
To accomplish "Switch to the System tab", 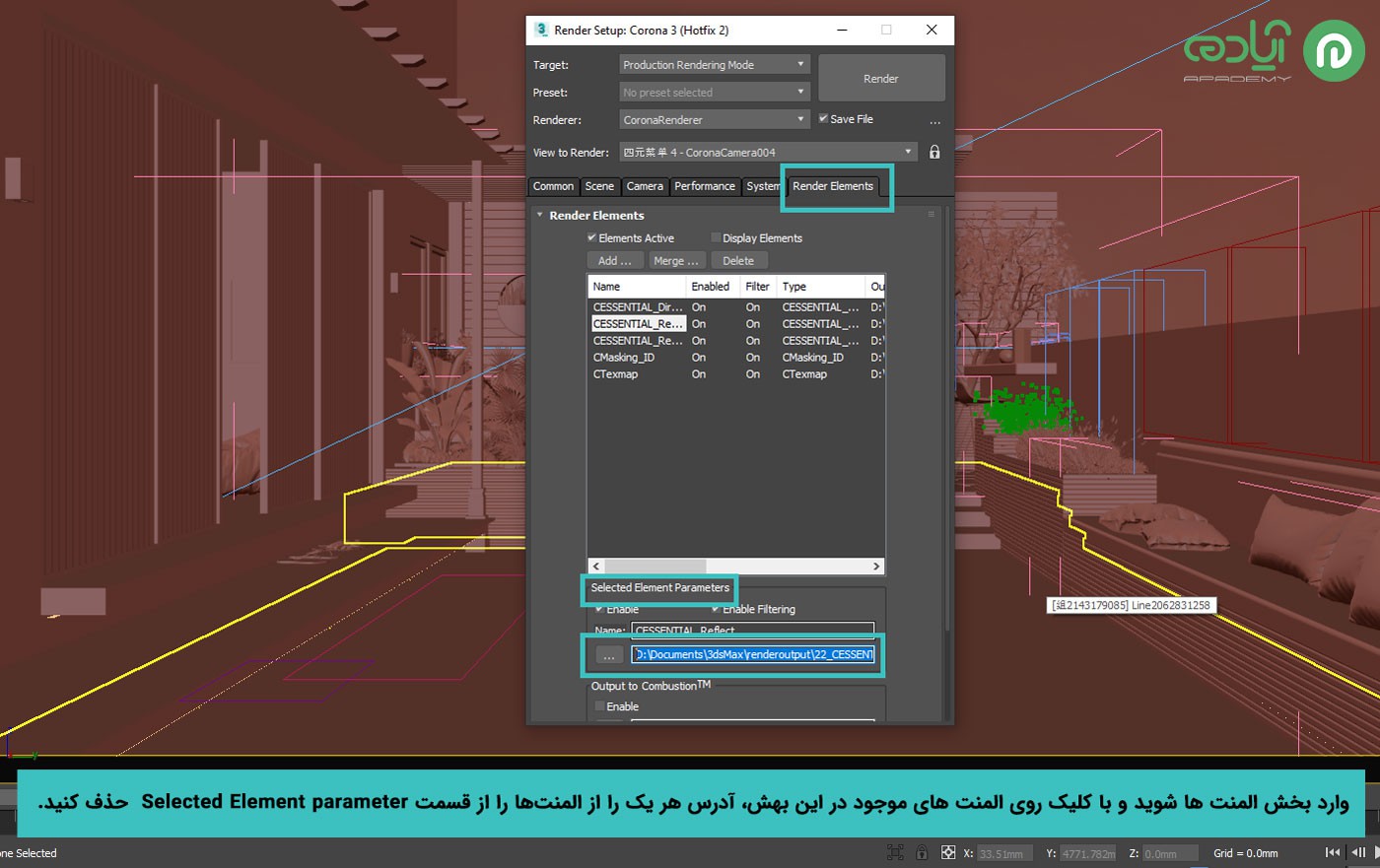I will point(762,186).
